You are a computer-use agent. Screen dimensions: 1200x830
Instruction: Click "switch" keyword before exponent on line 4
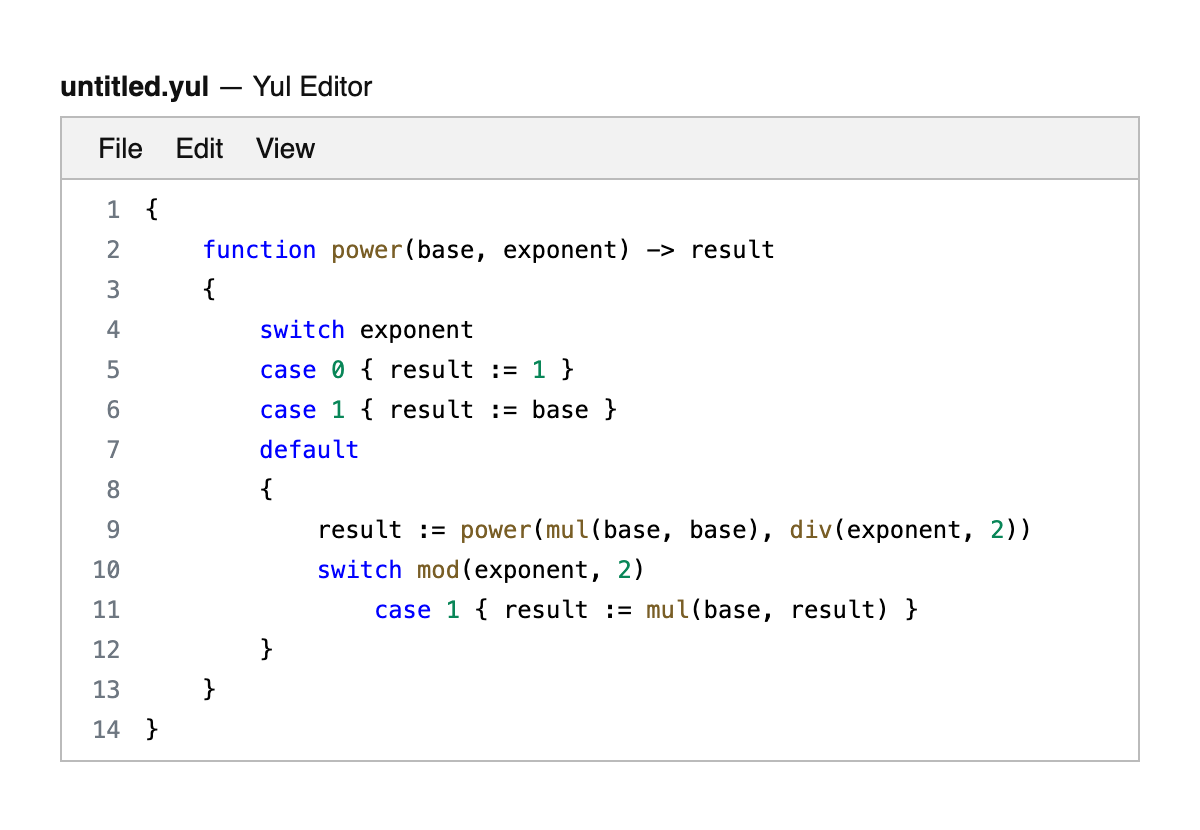click(x=302, y=330)
